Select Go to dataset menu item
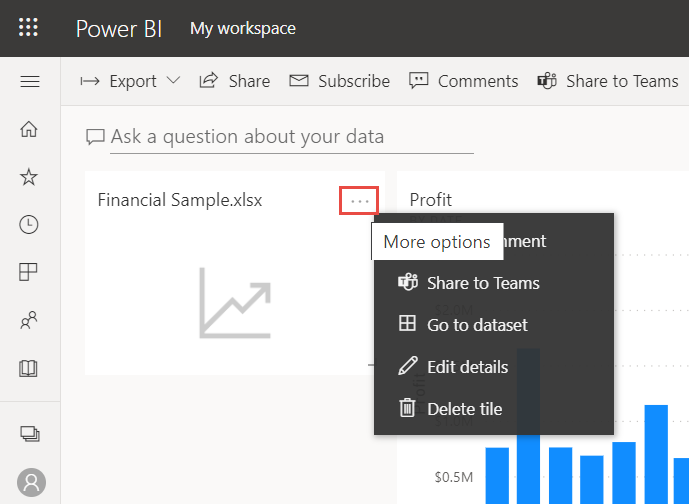Screen dimensions: 689x504 click(x=476, y=325)
